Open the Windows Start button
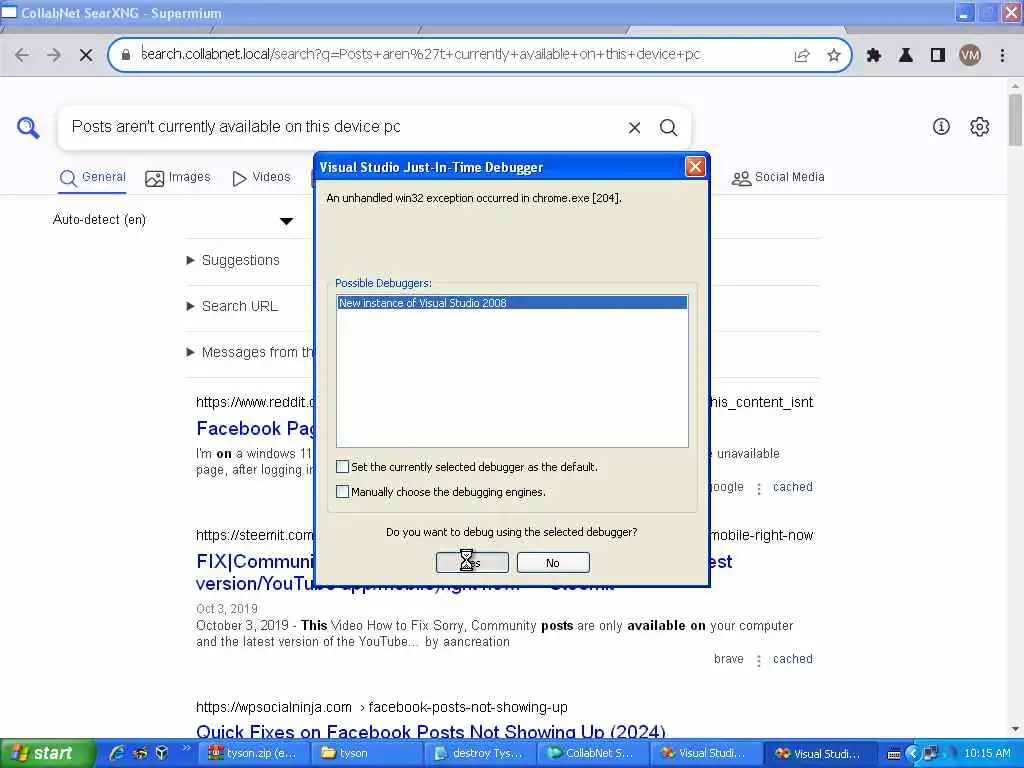The image size is (1024, 768). (x=48, y=753)
